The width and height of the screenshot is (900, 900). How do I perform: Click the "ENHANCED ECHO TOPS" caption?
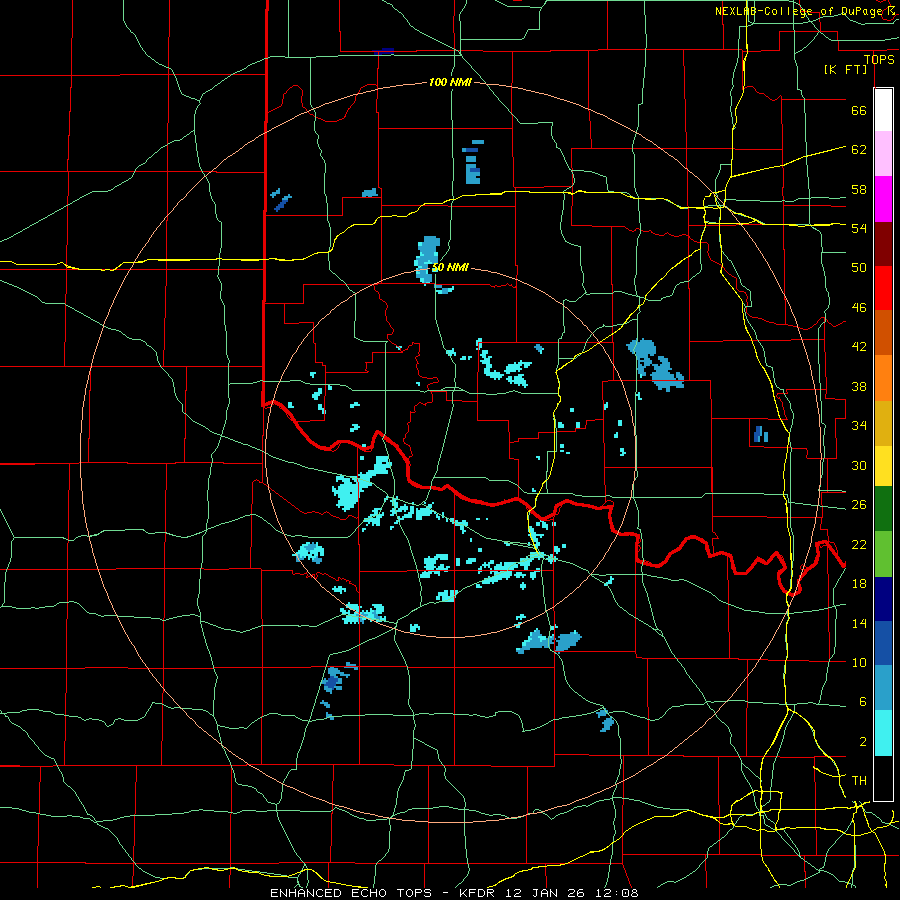[351, 893]
